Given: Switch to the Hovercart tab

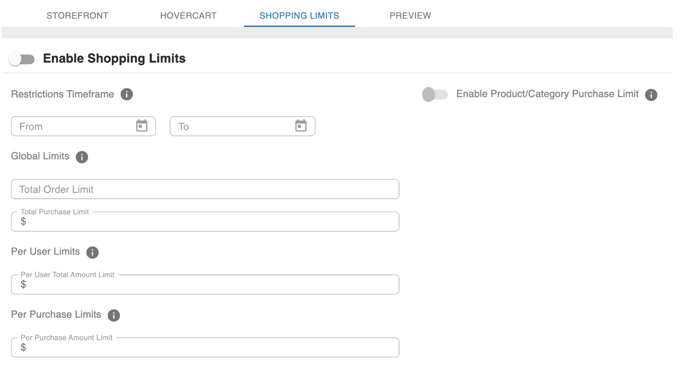Looking at the screenshot, I should 188,16.
